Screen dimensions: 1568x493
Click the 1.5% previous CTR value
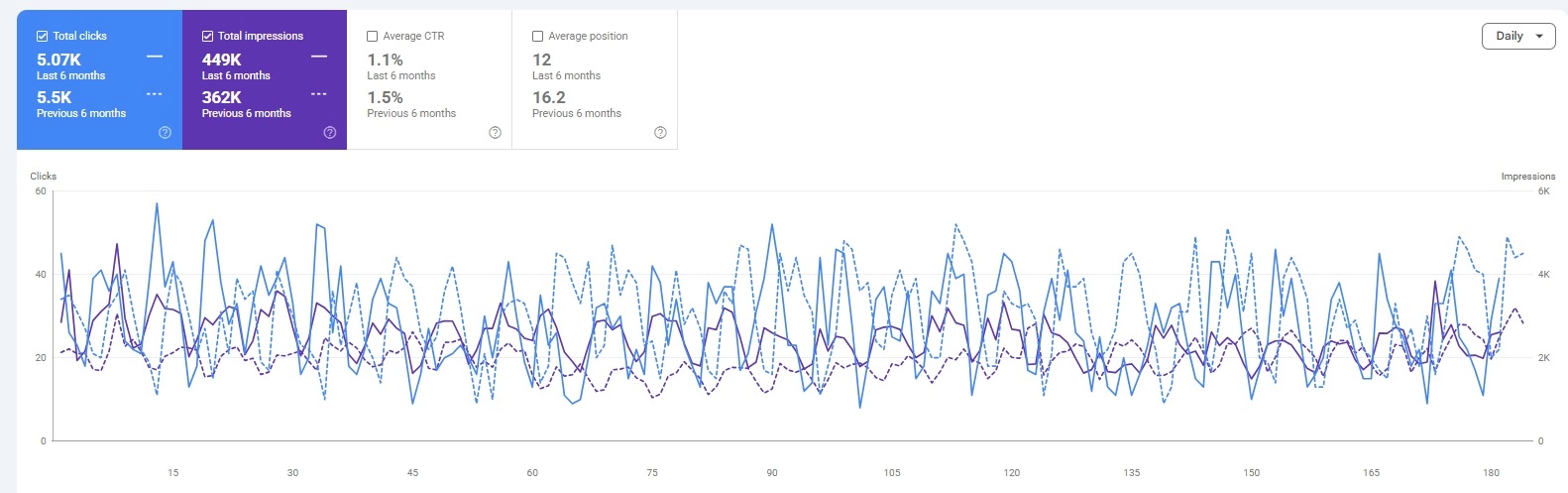tap(385, 97)
